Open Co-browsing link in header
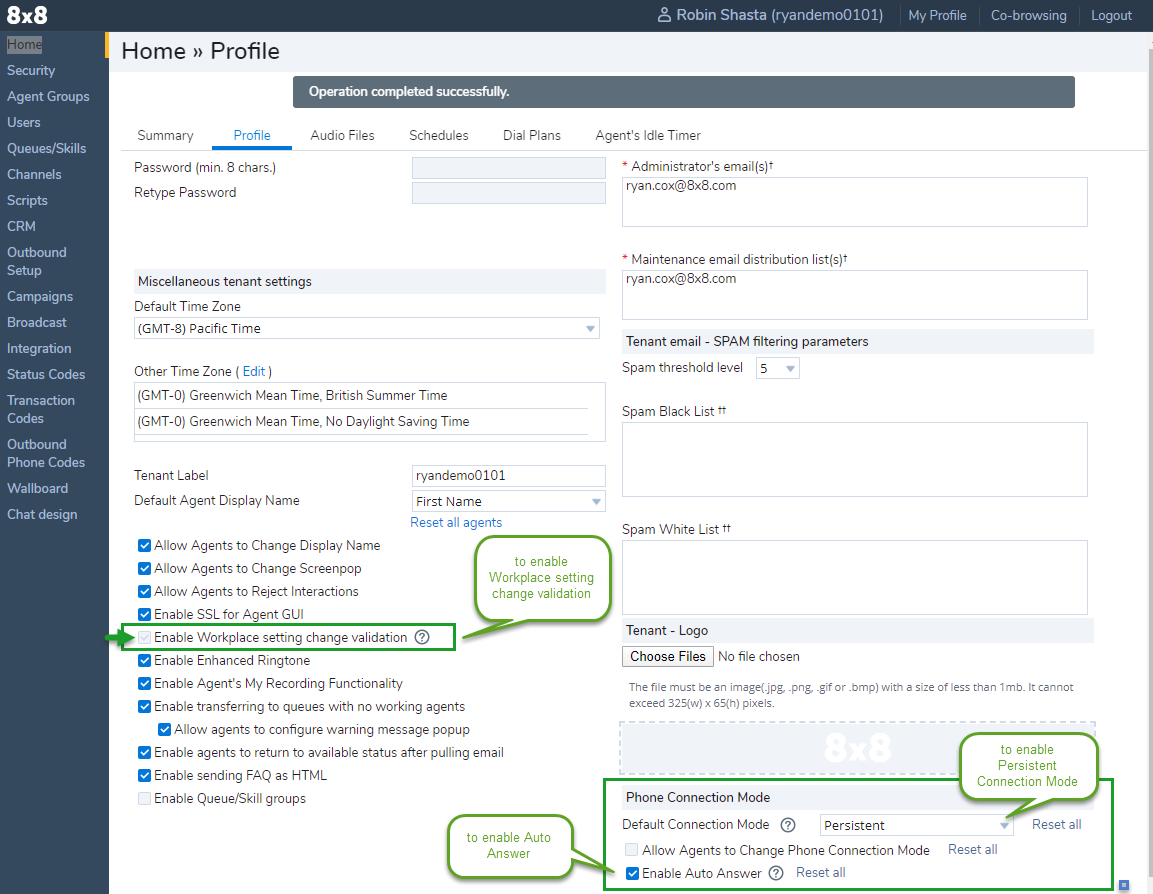Screen dimensions: 1153x894 click(x=1028, y=15)
